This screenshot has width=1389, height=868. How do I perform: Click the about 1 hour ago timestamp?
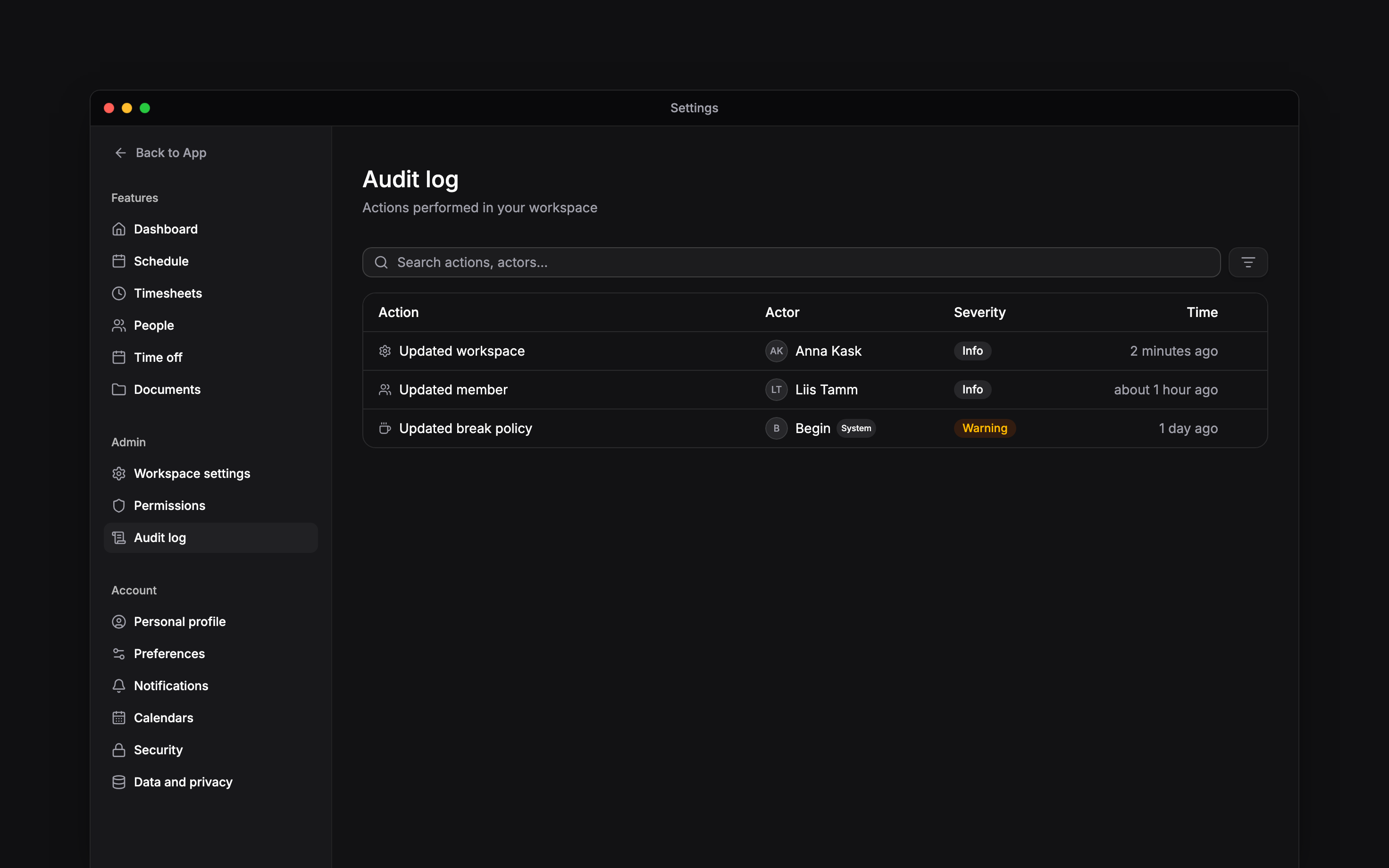[x=1166, y=390]
